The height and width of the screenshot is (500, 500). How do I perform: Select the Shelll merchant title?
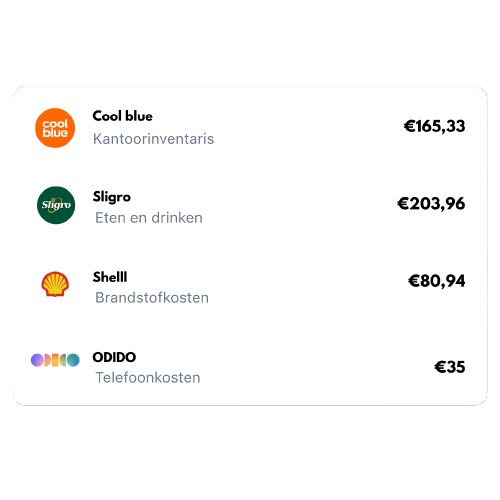coord(110,277)
